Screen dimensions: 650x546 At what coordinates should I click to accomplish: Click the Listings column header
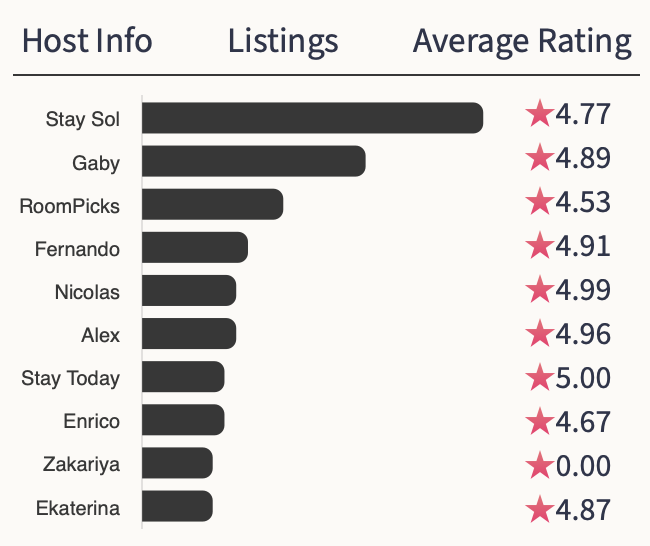[283, 42]
